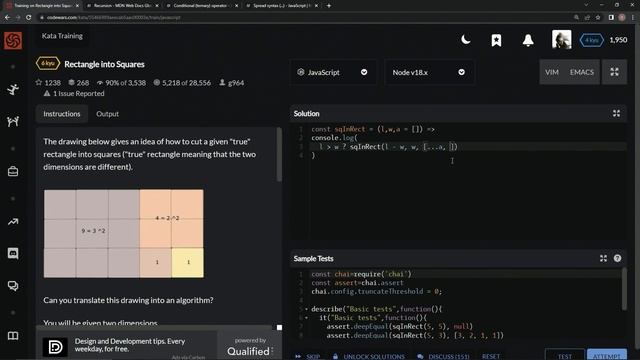The width and height of the screenshot is (640, 360).
Task: Click the SKIP button
Action: [x=309, y=356]
